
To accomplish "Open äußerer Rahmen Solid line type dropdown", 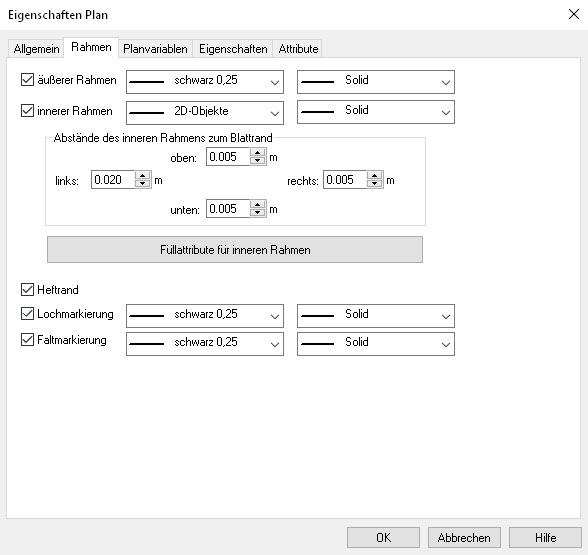I will pos(376,82).
